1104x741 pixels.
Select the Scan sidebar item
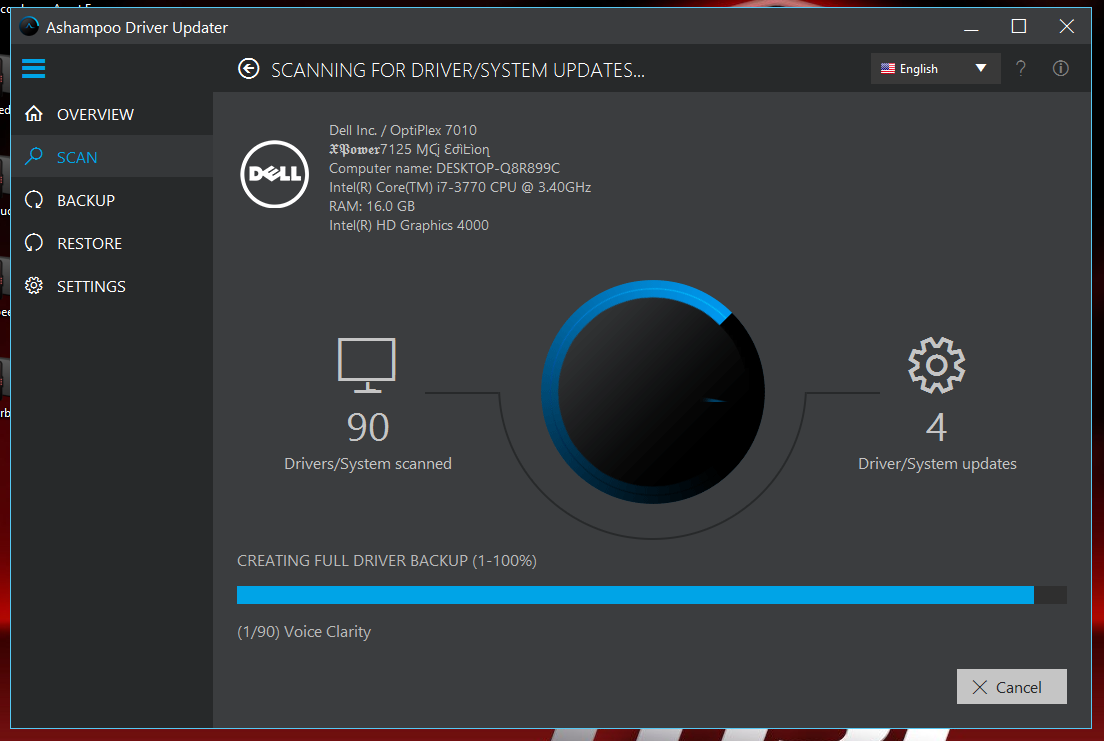pos(112,157)
